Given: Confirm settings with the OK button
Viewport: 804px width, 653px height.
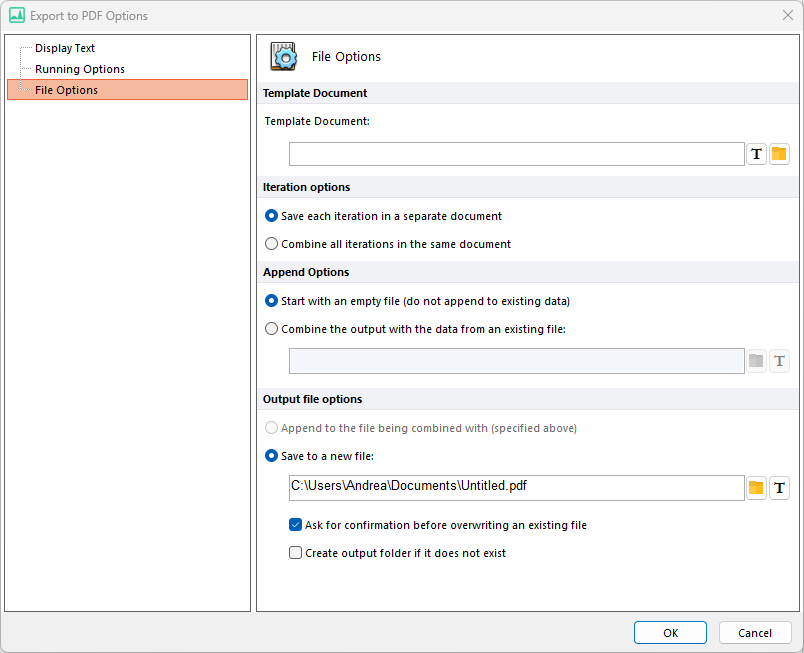Looking at the screenshot, I should [670, 633].
